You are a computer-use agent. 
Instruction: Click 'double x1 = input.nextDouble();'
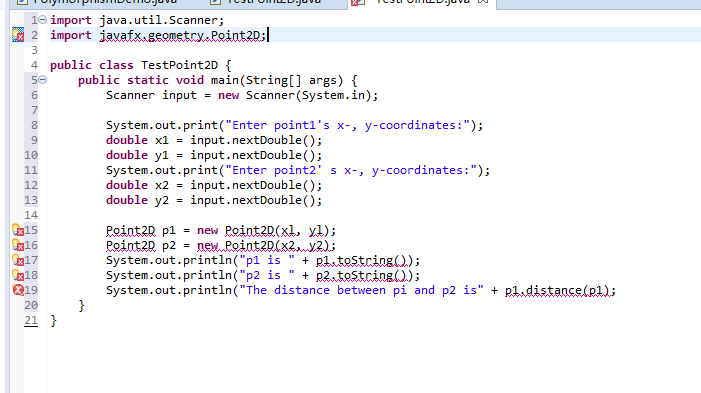pos(214,140)
